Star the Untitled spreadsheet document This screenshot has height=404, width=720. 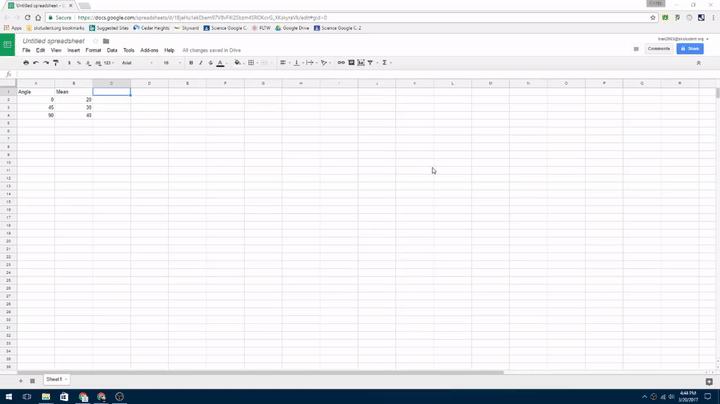pyautogui.click(x=96, y=41)
